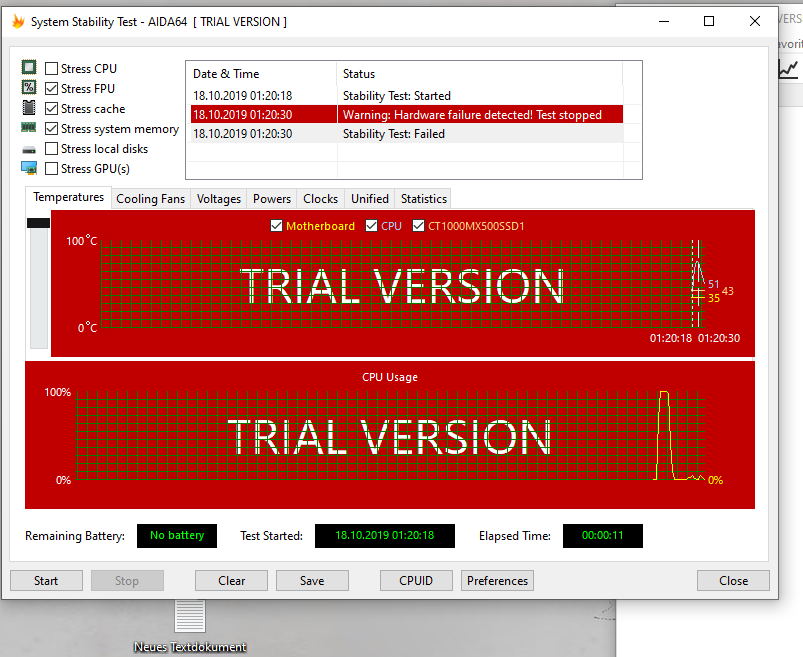View the Statistics tab
The height and width of the screenshot is (657, 803).
(x=424, y=199)
